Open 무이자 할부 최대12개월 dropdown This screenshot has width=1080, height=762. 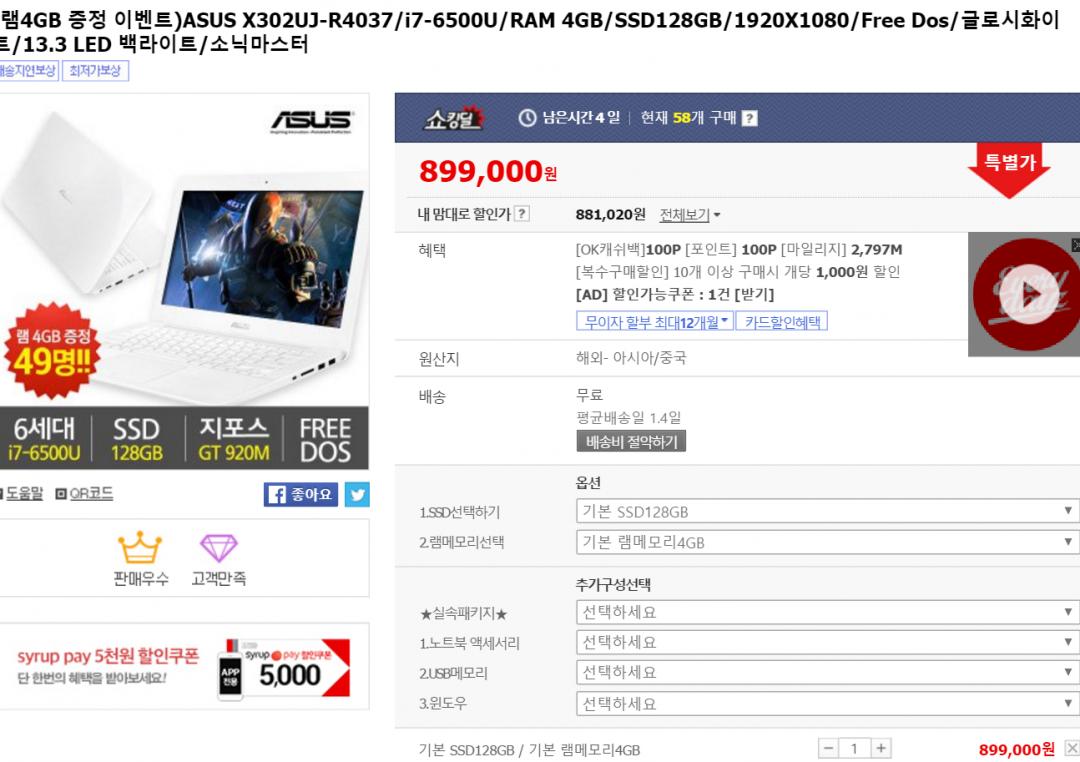click(655, 322)
